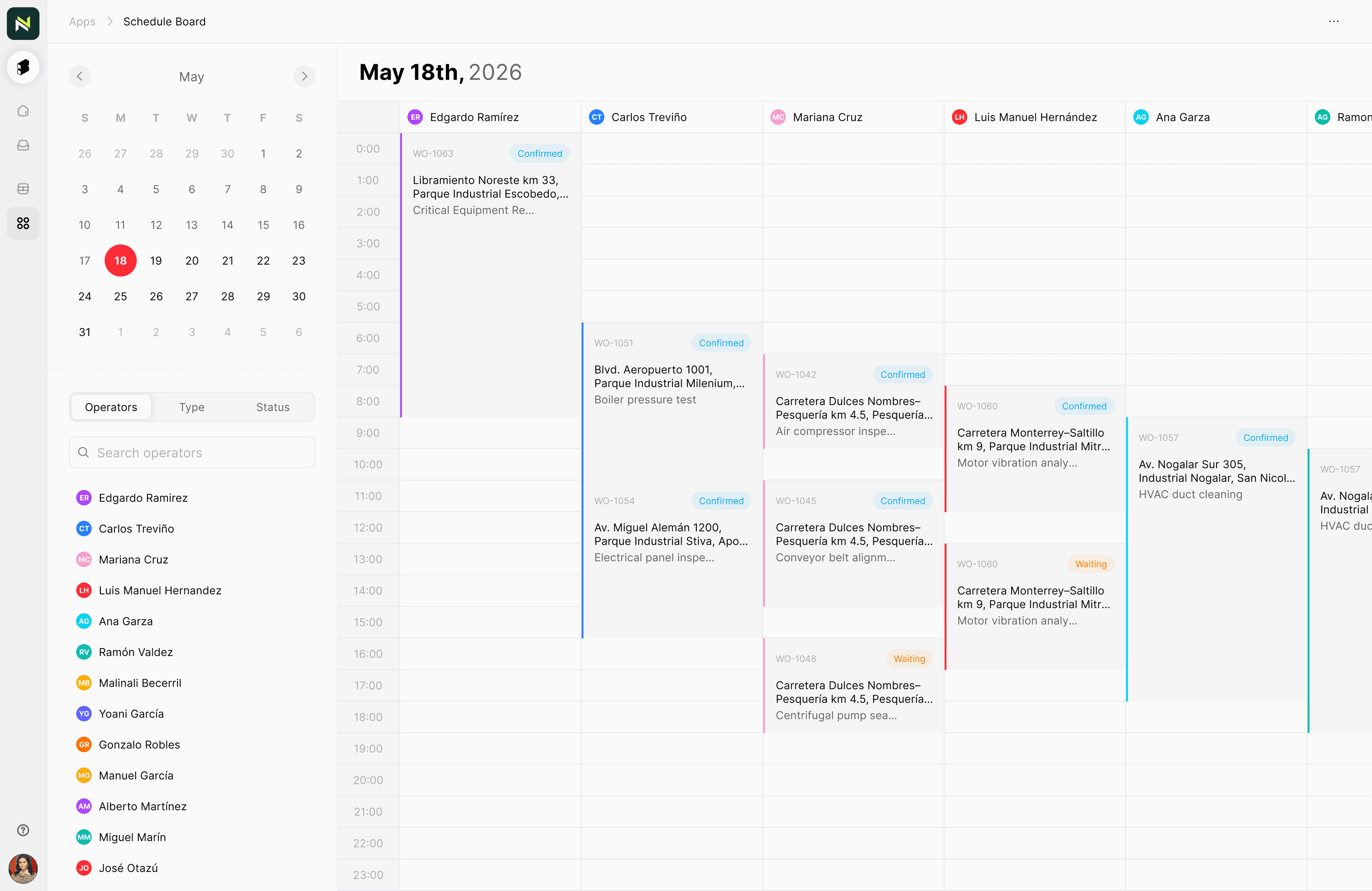Open WO-1042 Air compressor inspection card
This screenshot has width=1372, height=891.
point(853,401)
